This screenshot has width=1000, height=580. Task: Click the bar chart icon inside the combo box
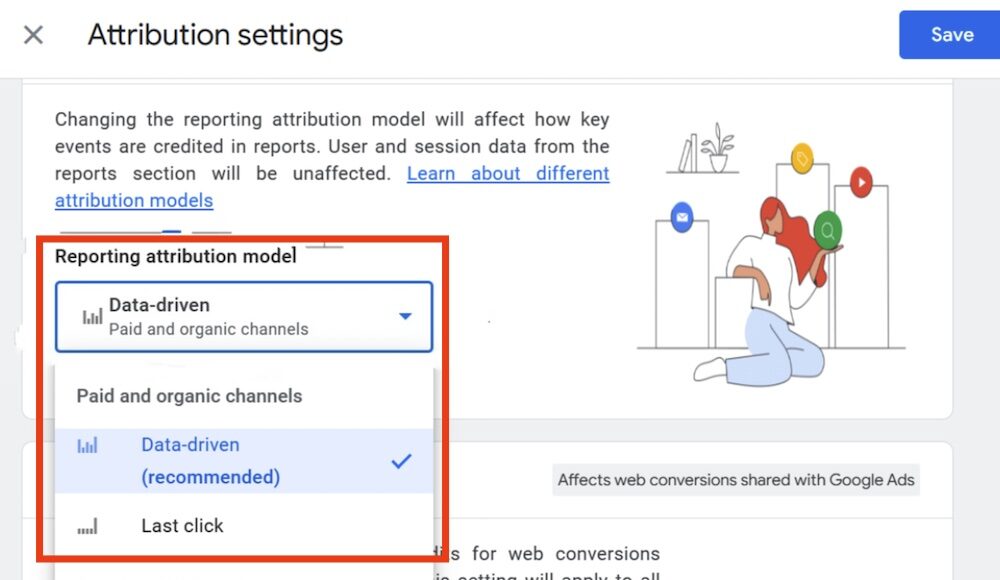coord(92,317)
